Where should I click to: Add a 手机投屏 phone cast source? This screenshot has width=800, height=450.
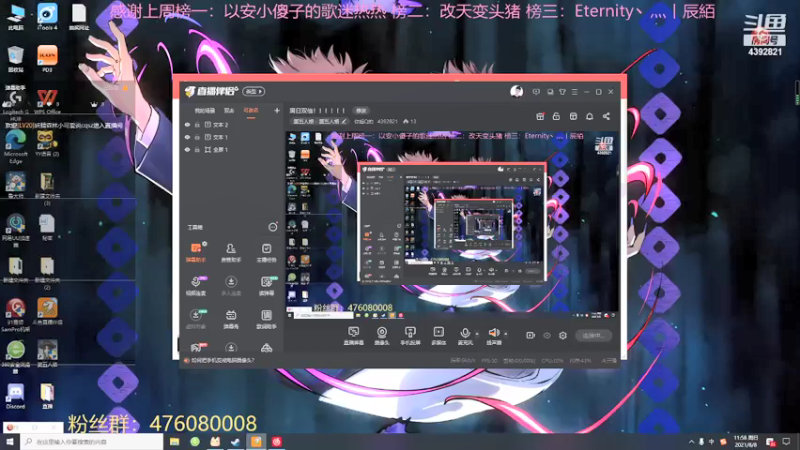pos(410,336)
